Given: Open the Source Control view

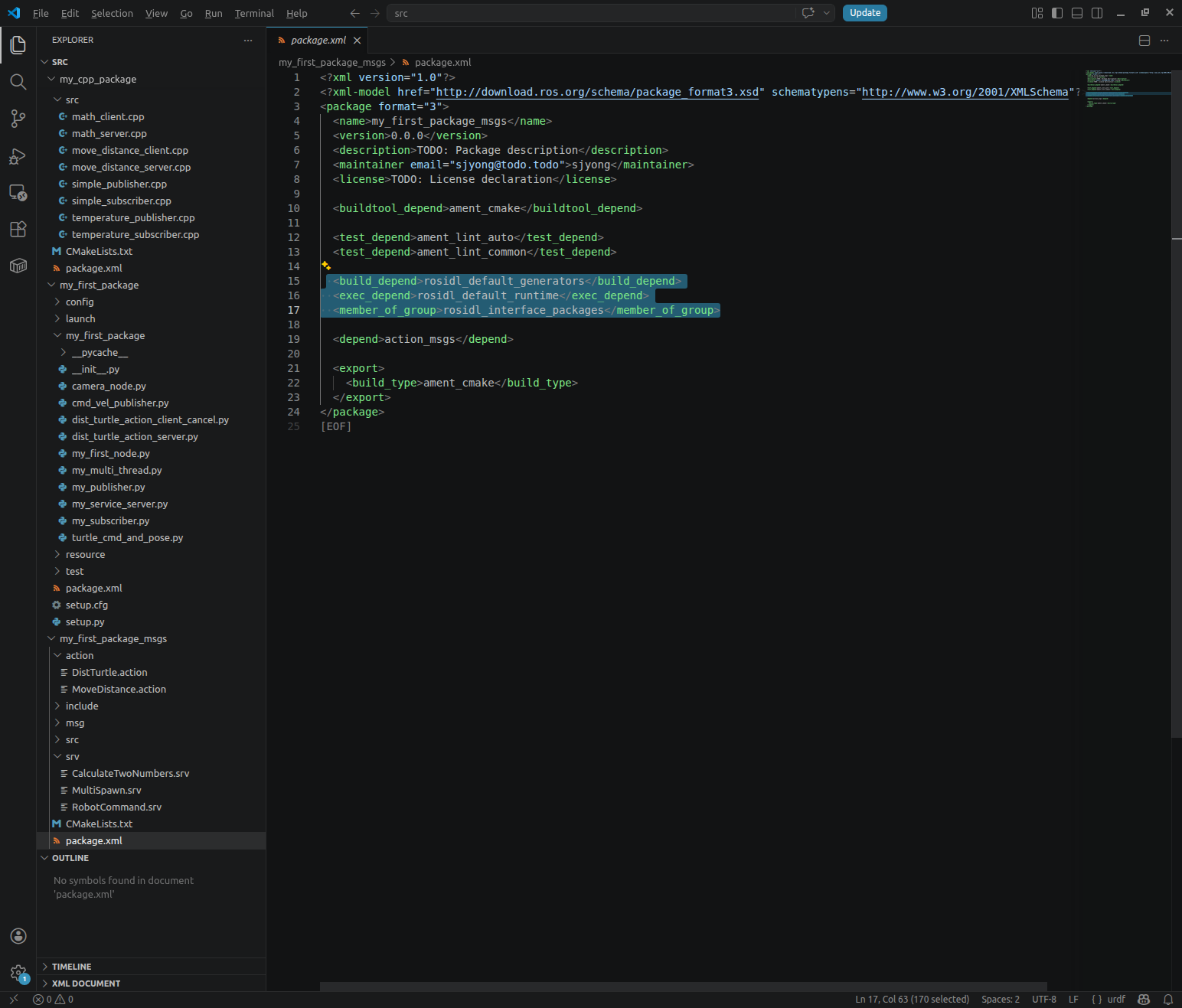Looking at the screenshot, I should 18,119.
